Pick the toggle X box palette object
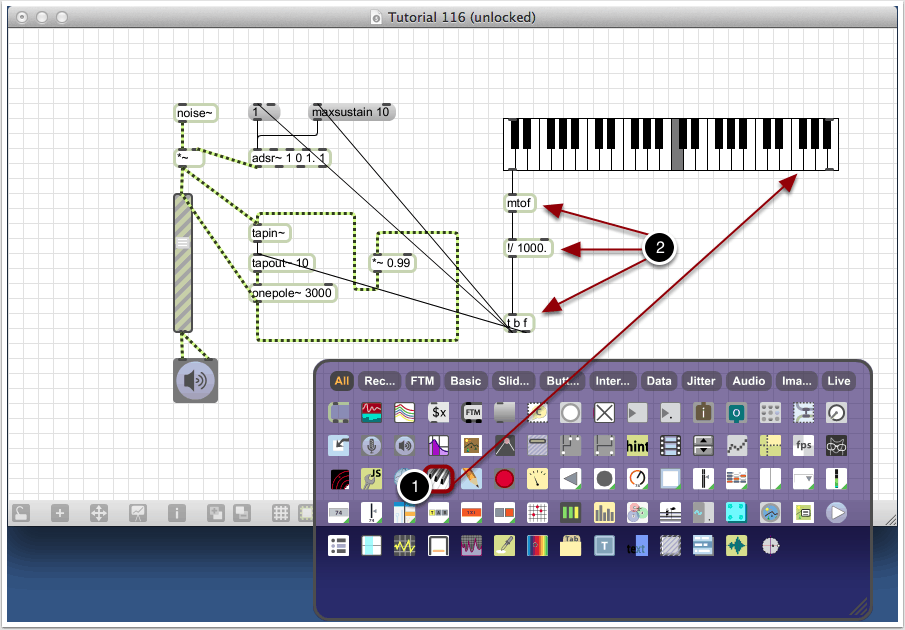905x630 pixels. coord(603,412)
